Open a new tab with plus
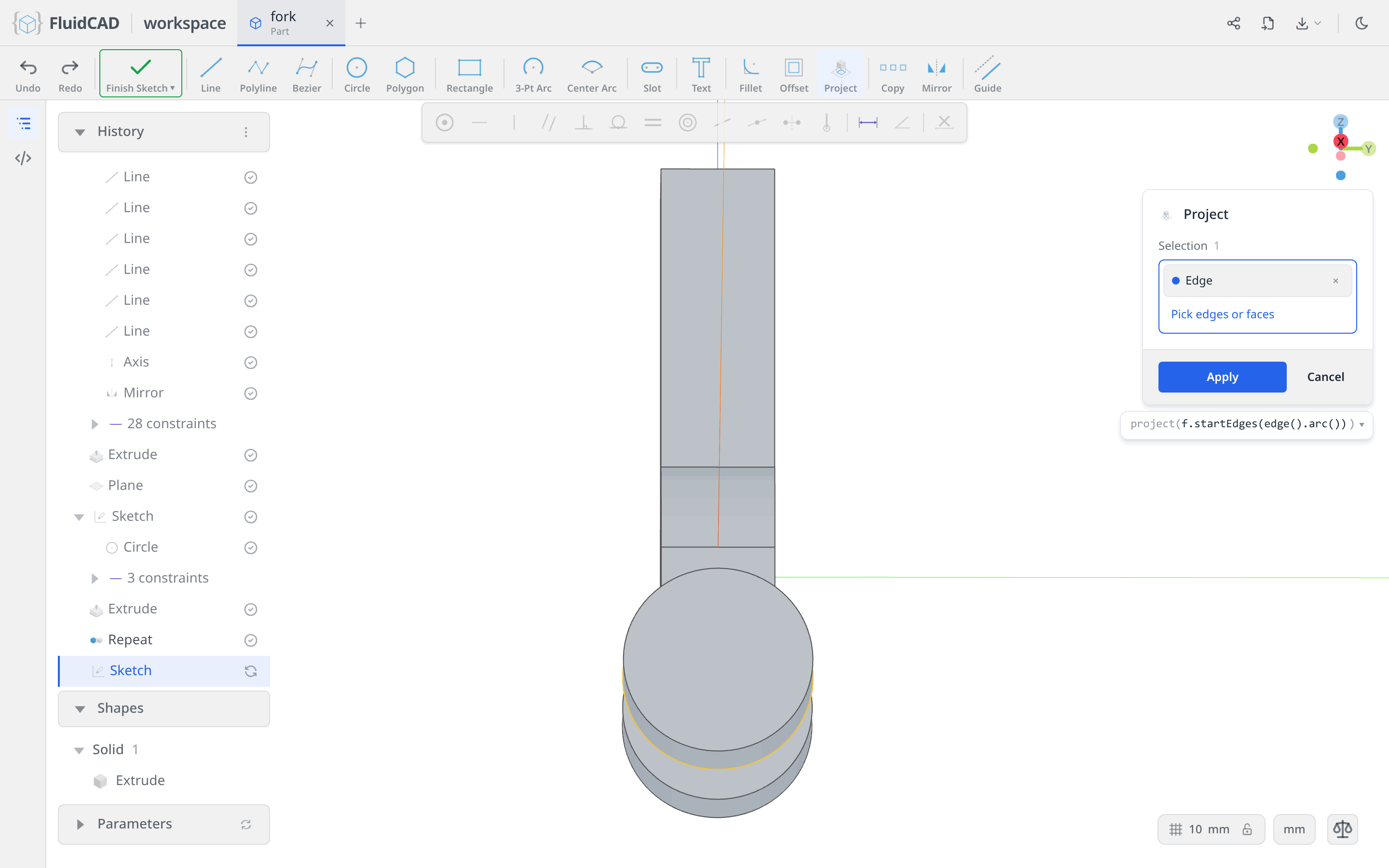1389x868 pixels. click(360, 23)
